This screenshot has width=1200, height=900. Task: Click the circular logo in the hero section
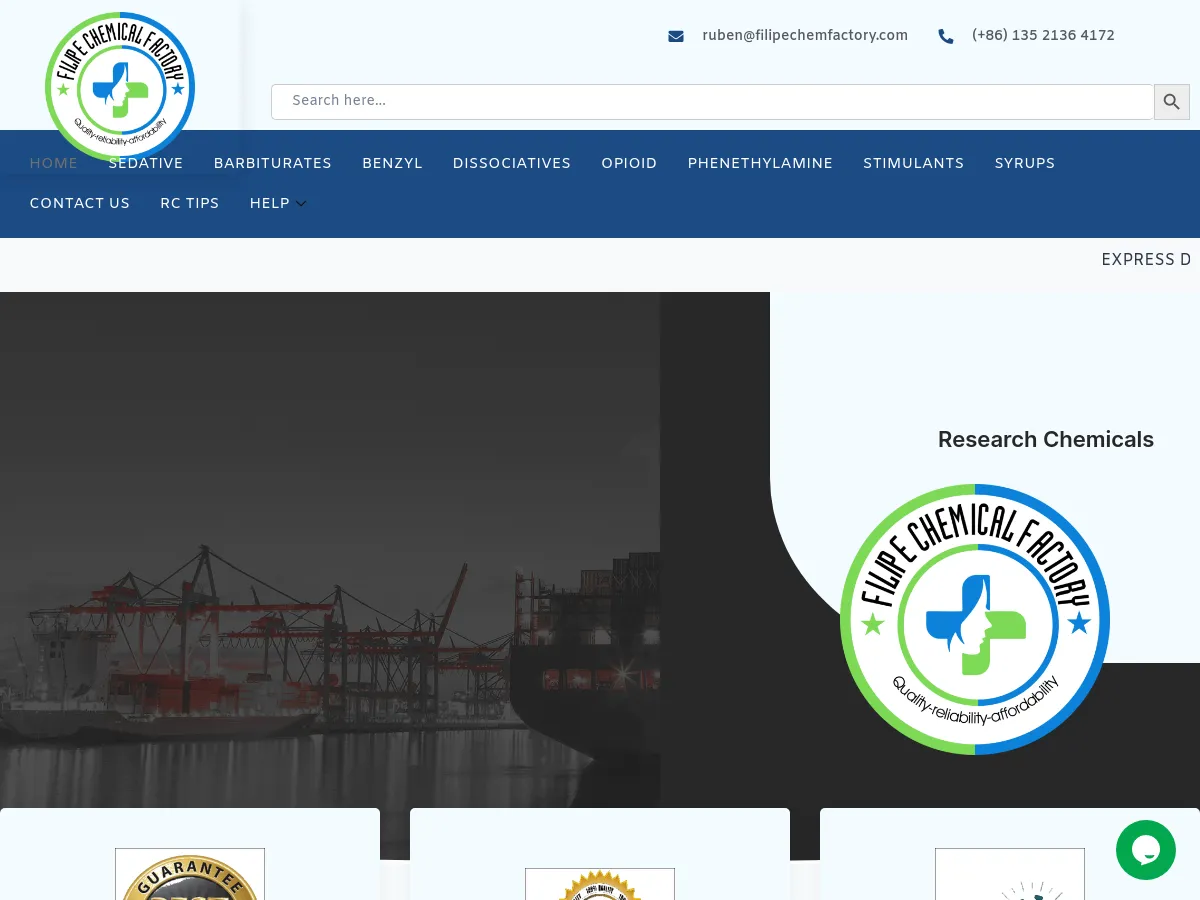coord(975,618)
